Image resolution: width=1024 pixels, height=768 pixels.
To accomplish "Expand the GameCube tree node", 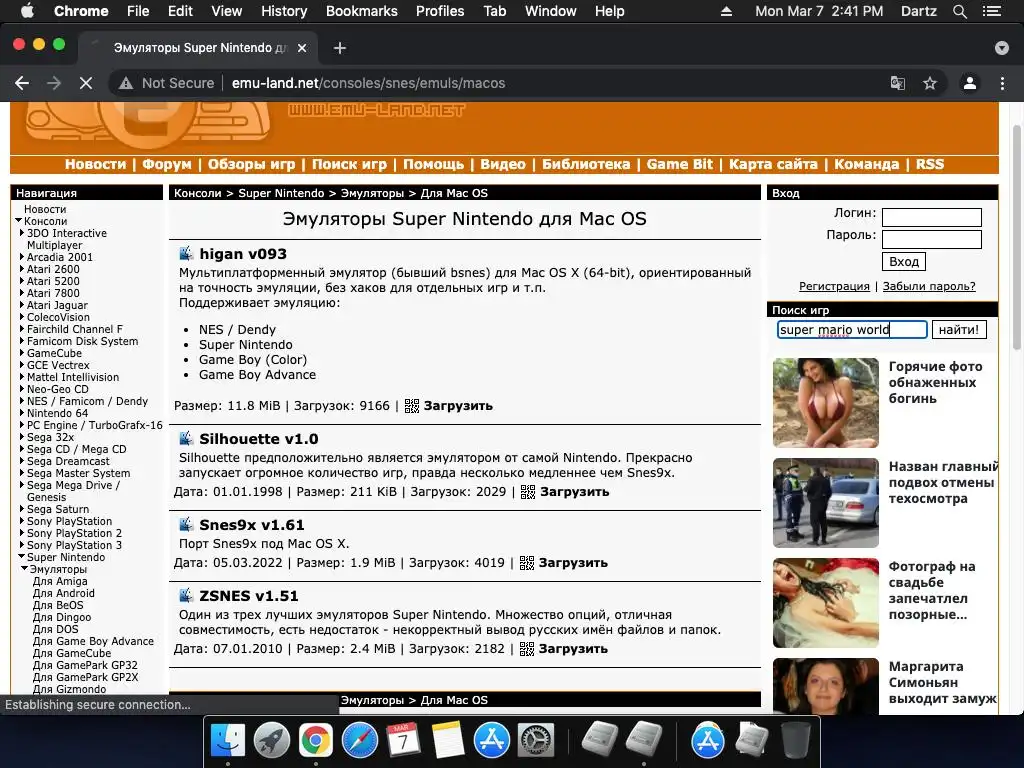I will pos(22,353).
